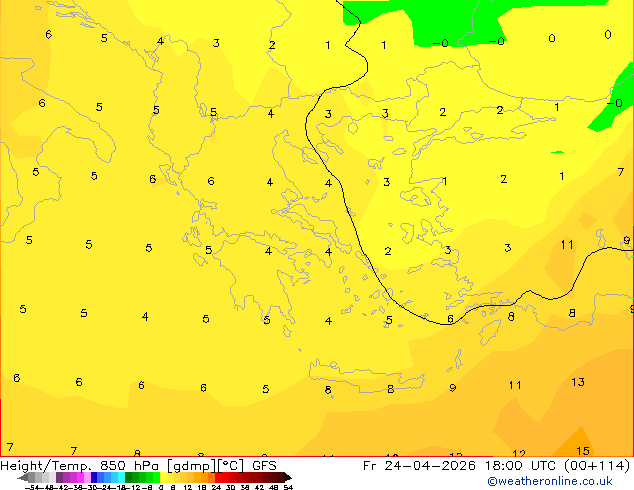Click the bright red legend swatch above 24

coord(219,477)
